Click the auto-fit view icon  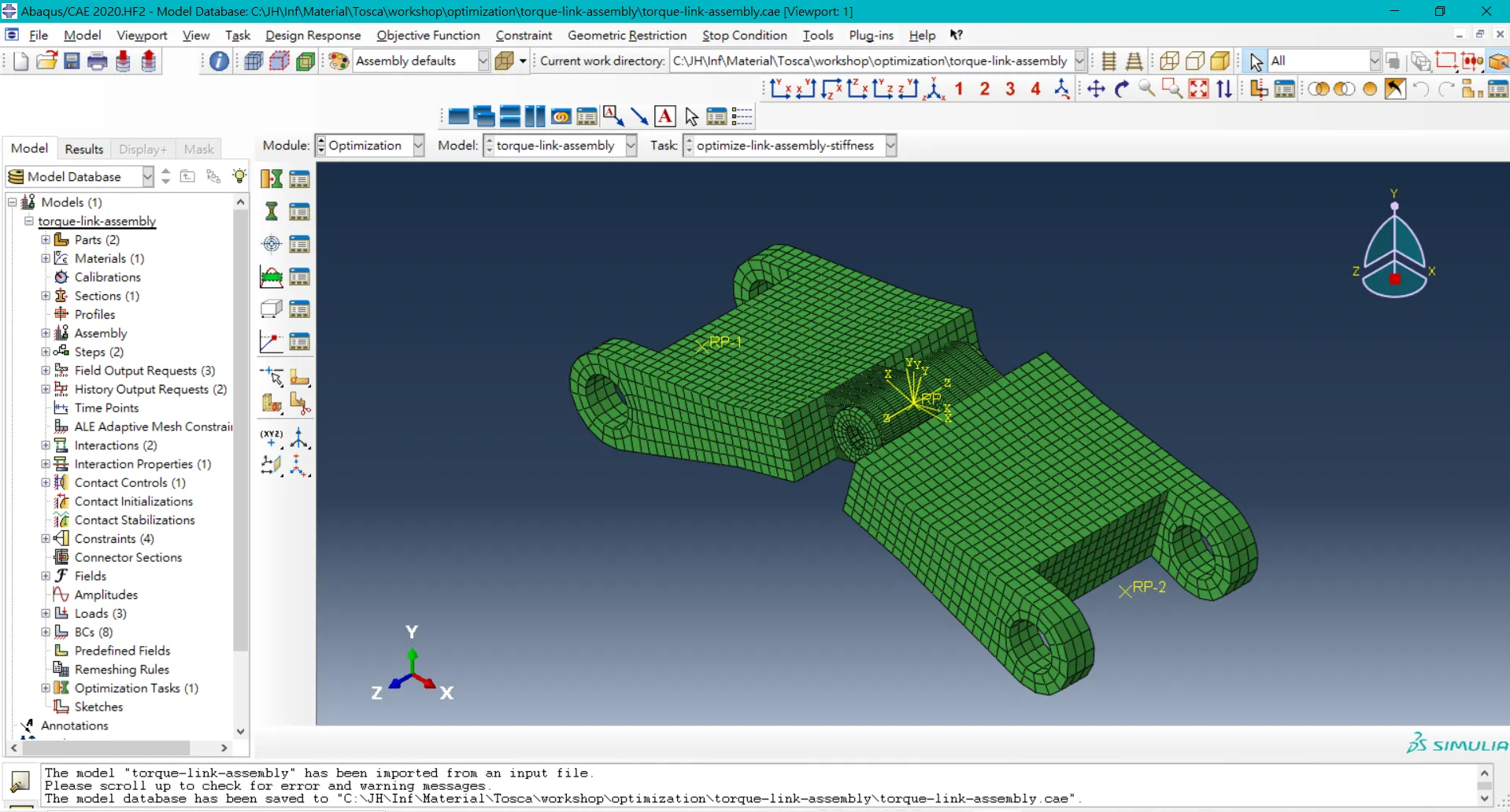[x=1198, y=89]
